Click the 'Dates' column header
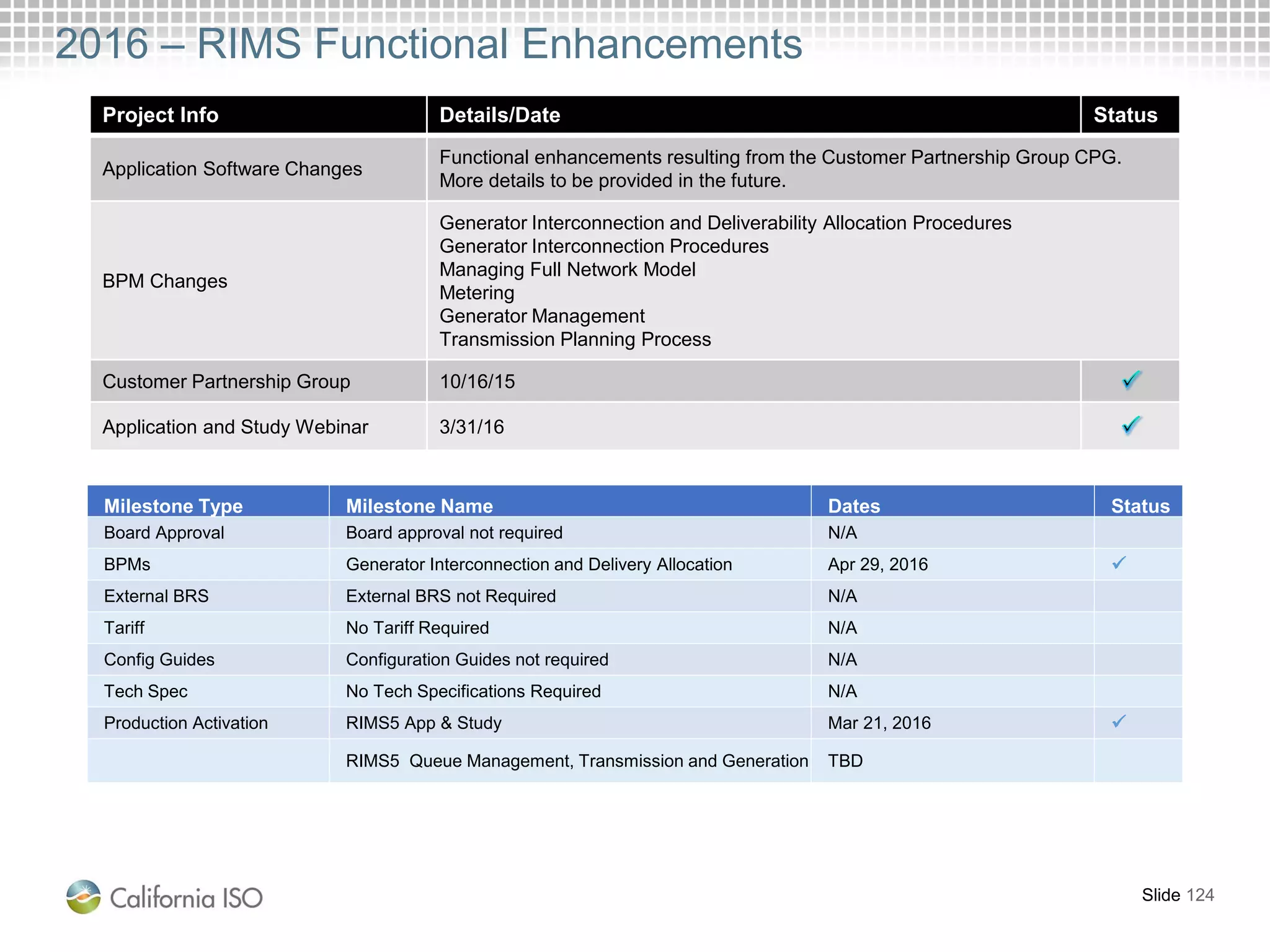The height and width of the screenshot is (952, 1270). click(952, 502)
